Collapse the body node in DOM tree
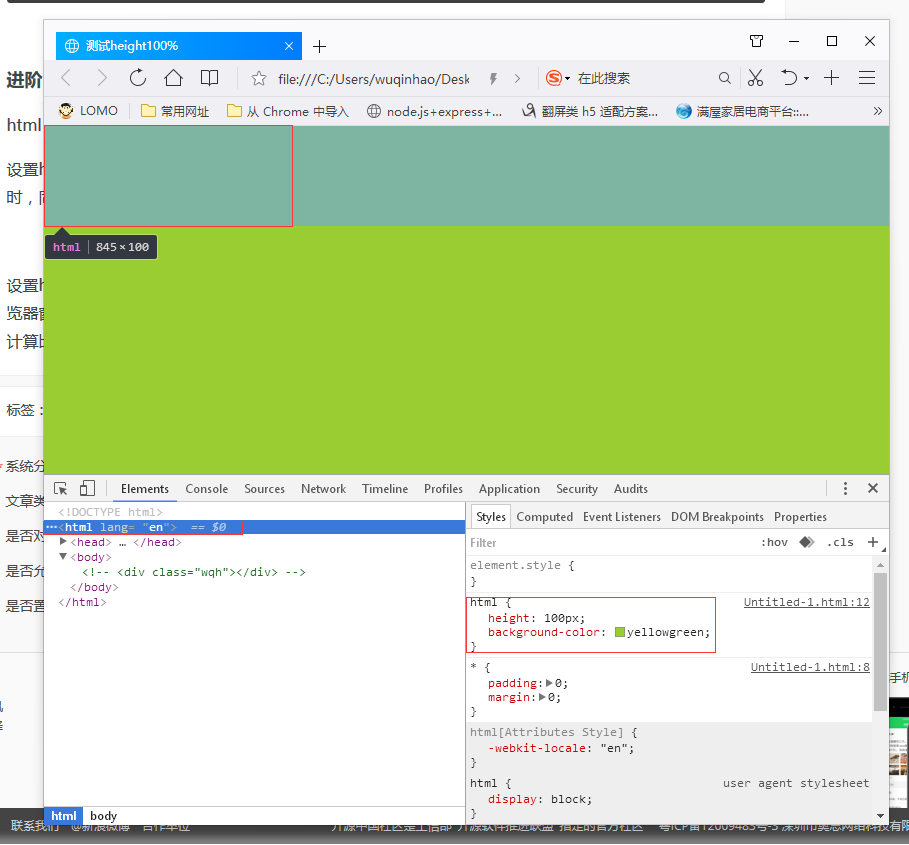Screen dimensions: 909x845 (x=64, y=557)
